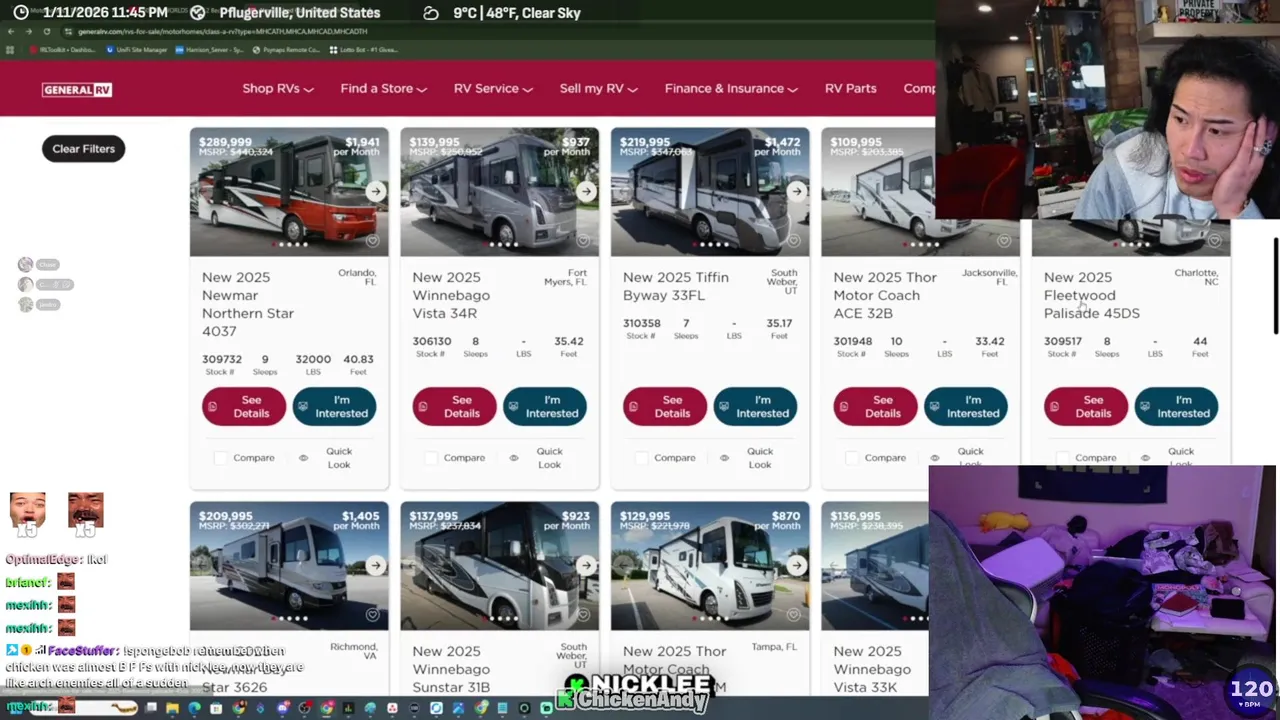This screenshot has height=720, width=1280.
Task: Favorite the Winnebago Vista 34R listing
Action: click(x=583, y=241)
